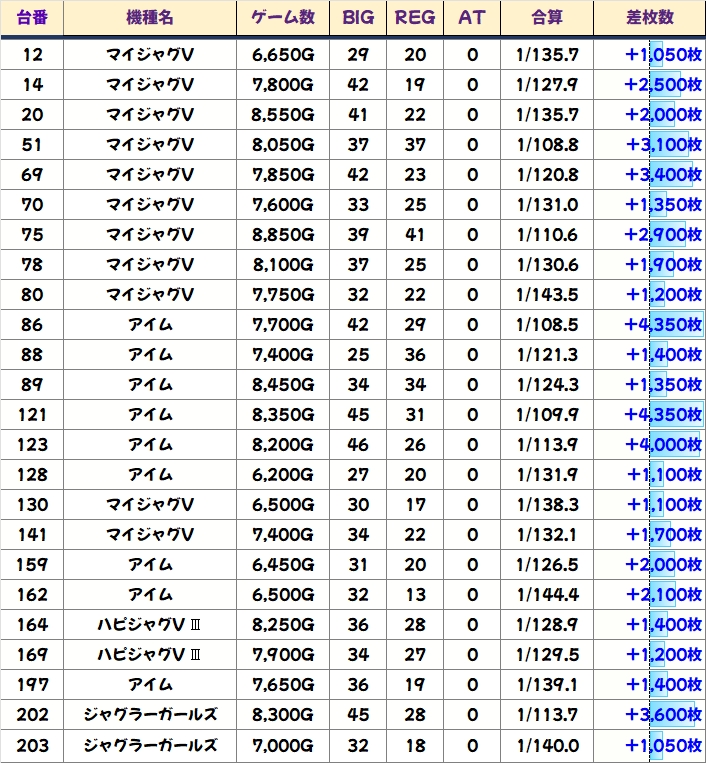Click the 台番 column header

[32, 18]
